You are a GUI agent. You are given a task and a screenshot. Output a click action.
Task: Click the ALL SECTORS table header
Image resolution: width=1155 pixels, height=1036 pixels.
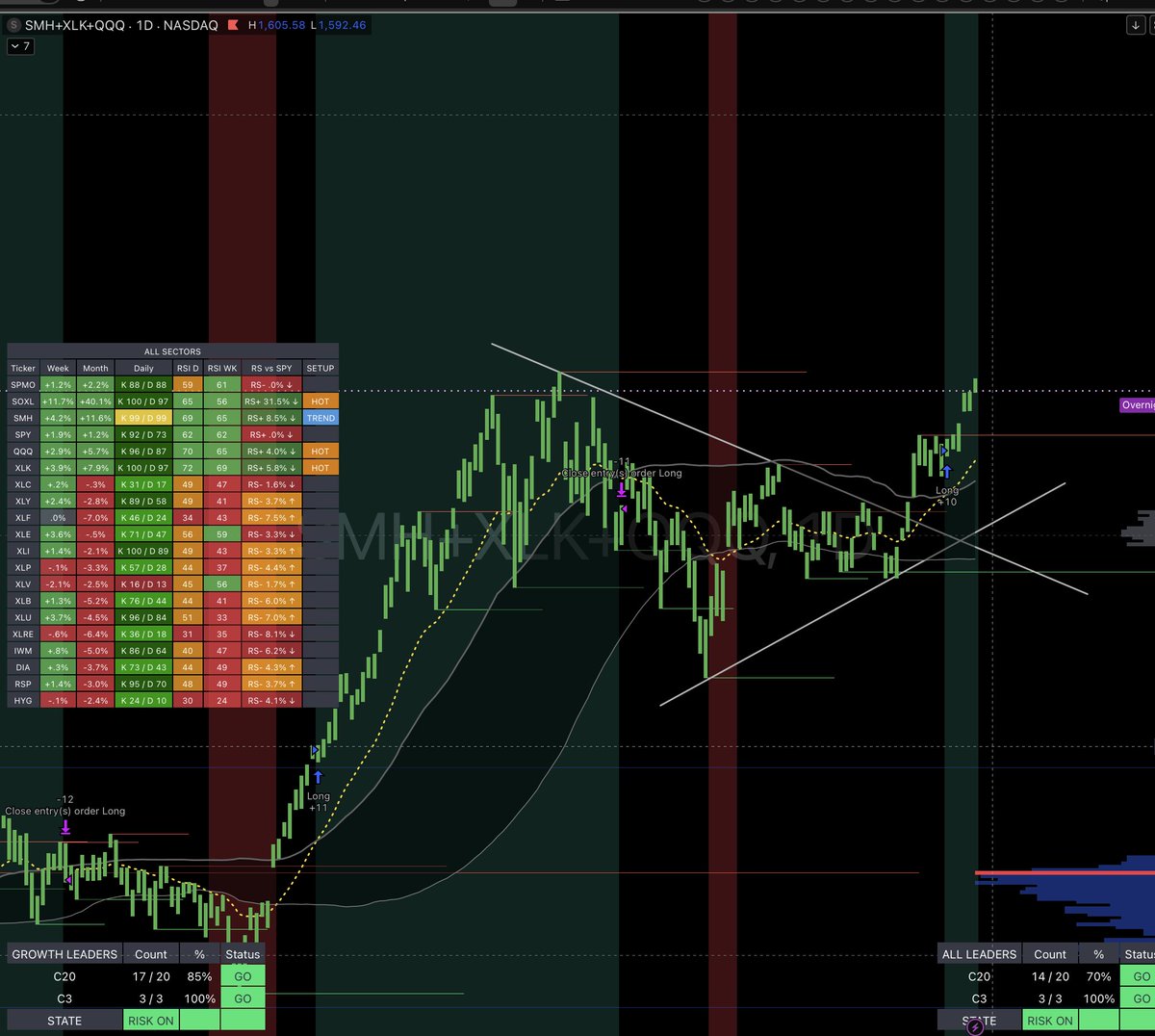pyautogui.click(x=173, y=351)
